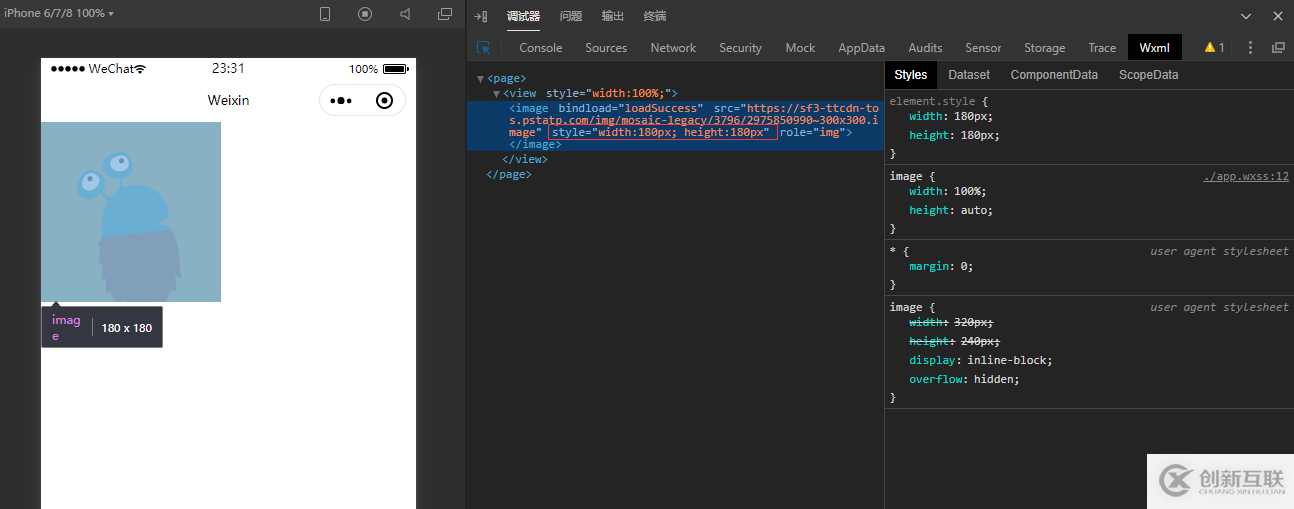This screenshot has width=1294, height=509.
Task: Open the Sensor tab
Action: coord(983,47)
